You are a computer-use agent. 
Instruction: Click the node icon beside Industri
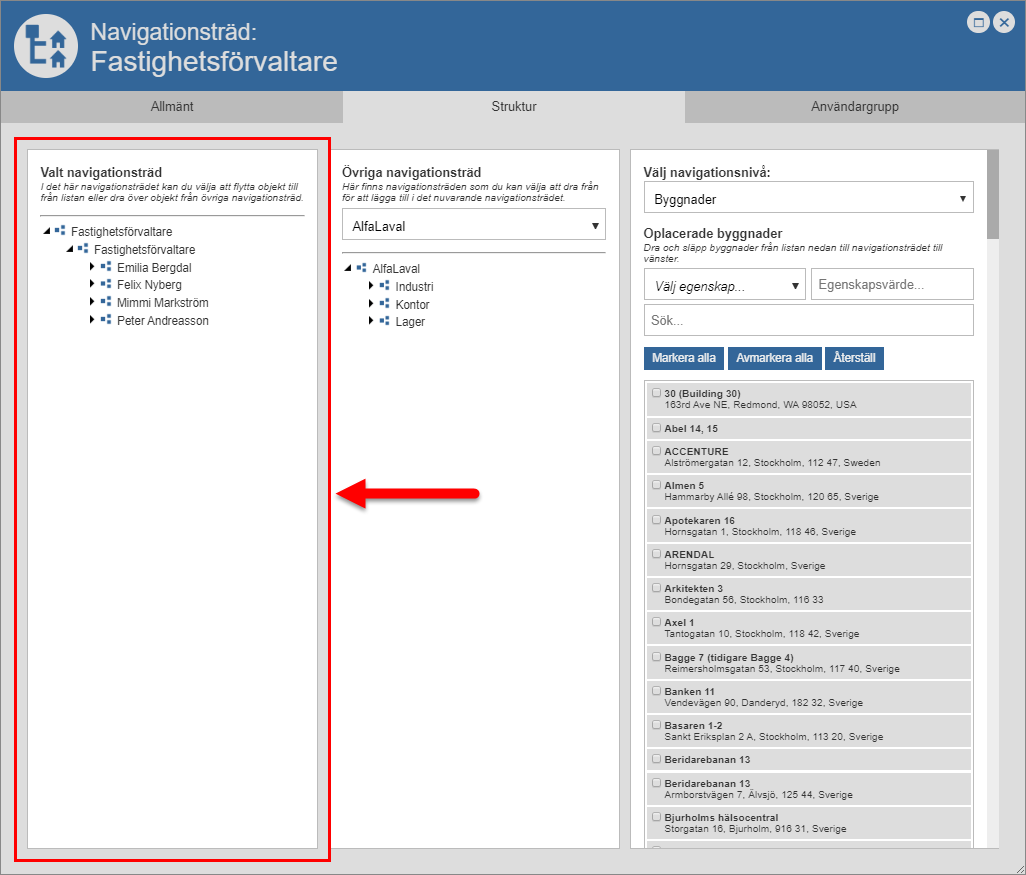point(384,286)
